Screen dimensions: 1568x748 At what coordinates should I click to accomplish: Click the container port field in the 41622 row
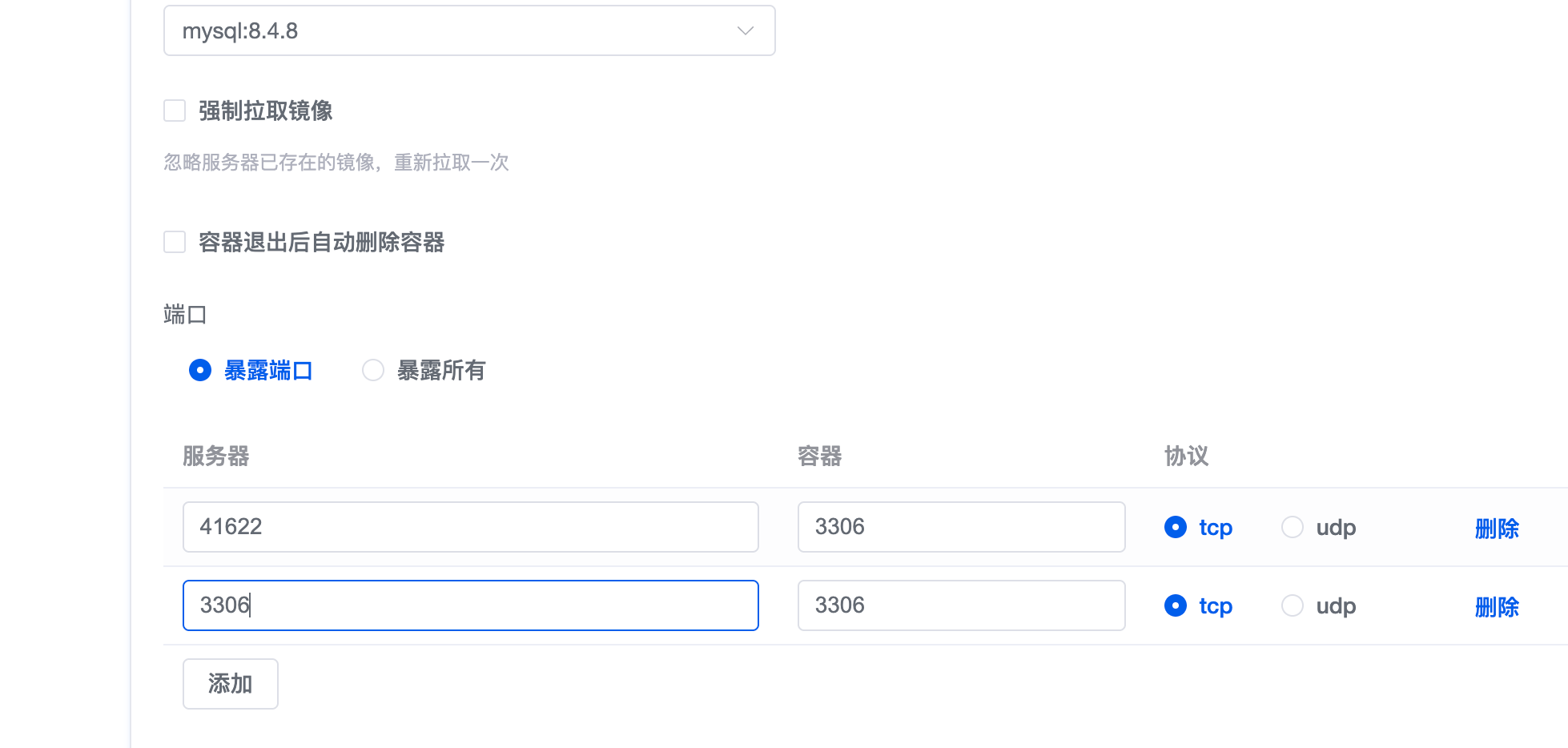pyautogui.click(x=961, y=527)
